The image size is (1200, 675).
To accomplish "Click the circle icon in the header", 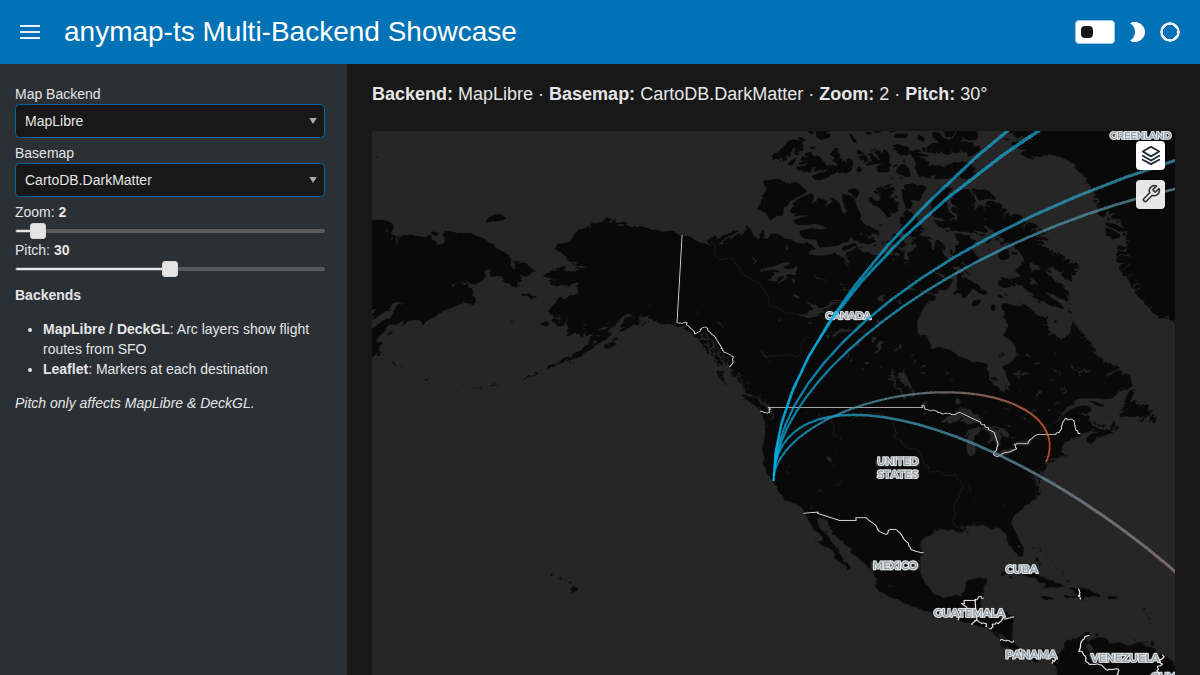I will coord(1169,32).
